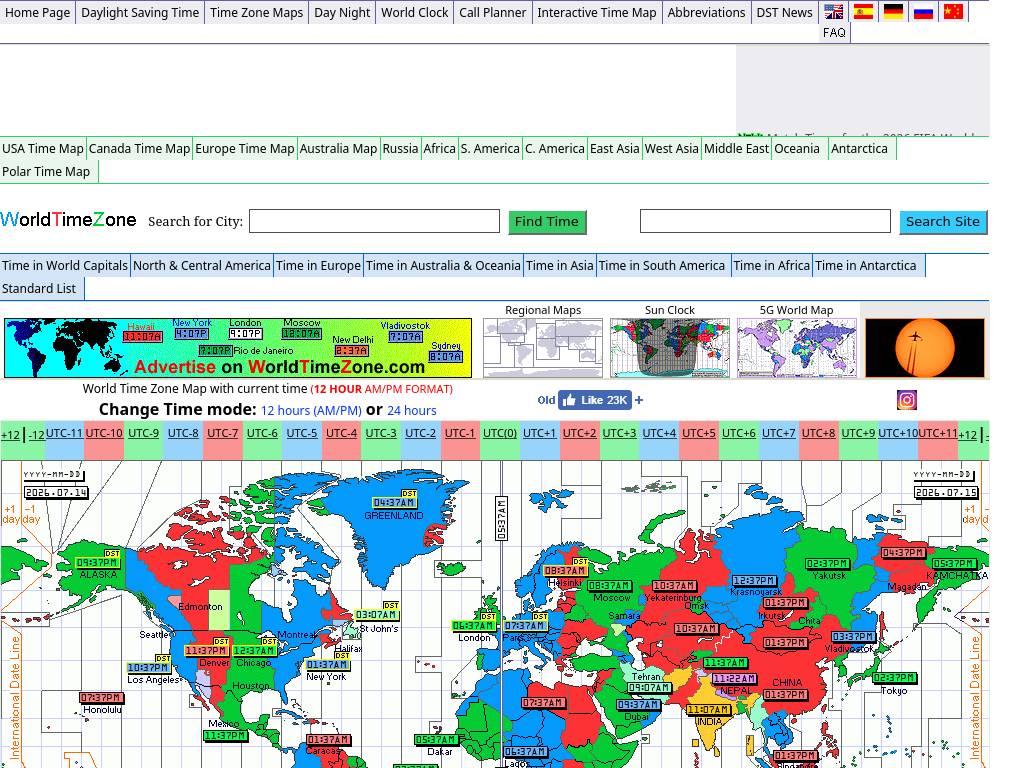Open Time in Europe link
The height and width of the screenshot is (768, 1024).
[x=318, y=266]
